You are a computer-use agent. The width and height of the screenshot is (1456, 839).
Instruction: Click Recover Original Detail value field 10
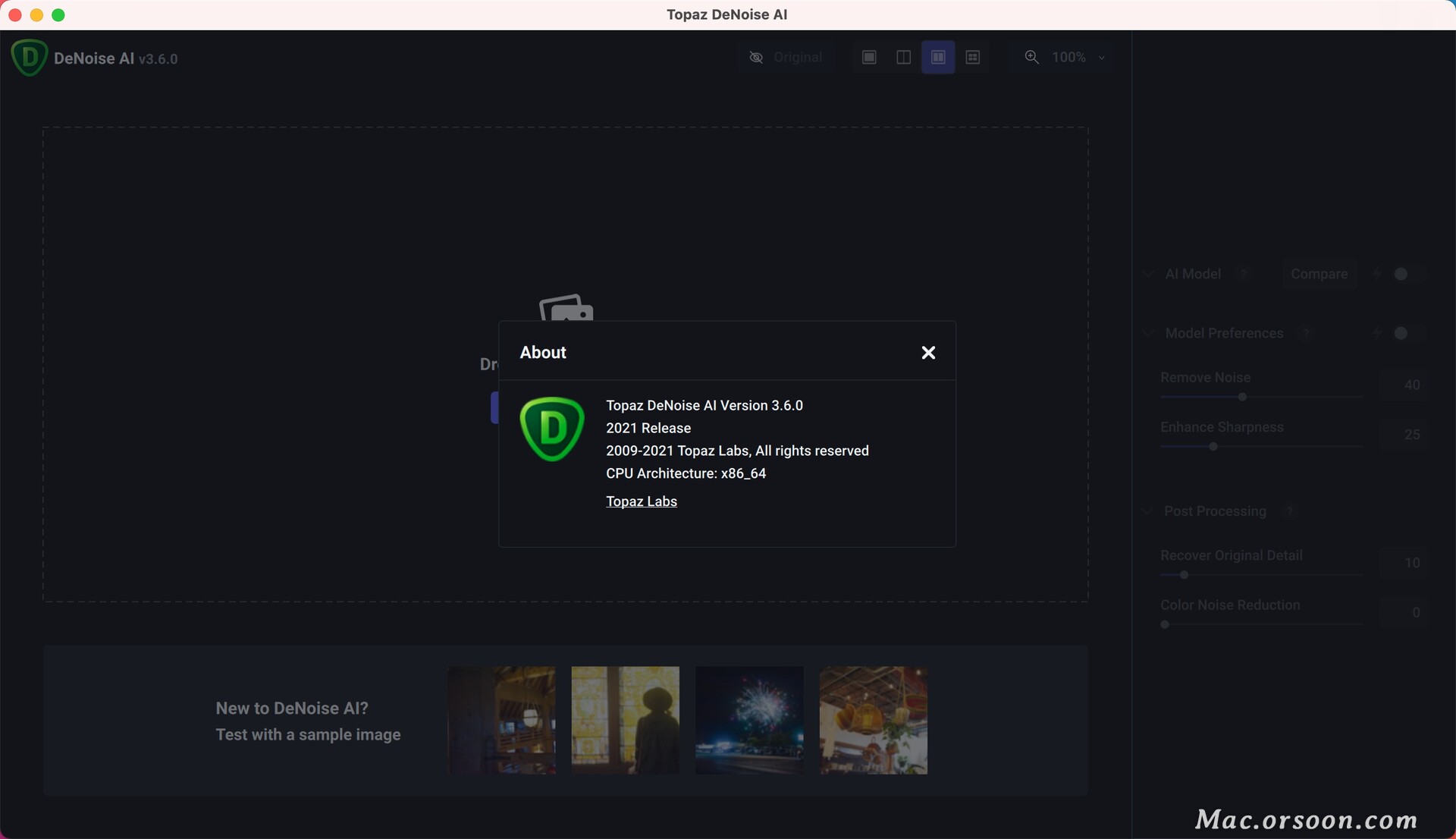(1403, 563)
